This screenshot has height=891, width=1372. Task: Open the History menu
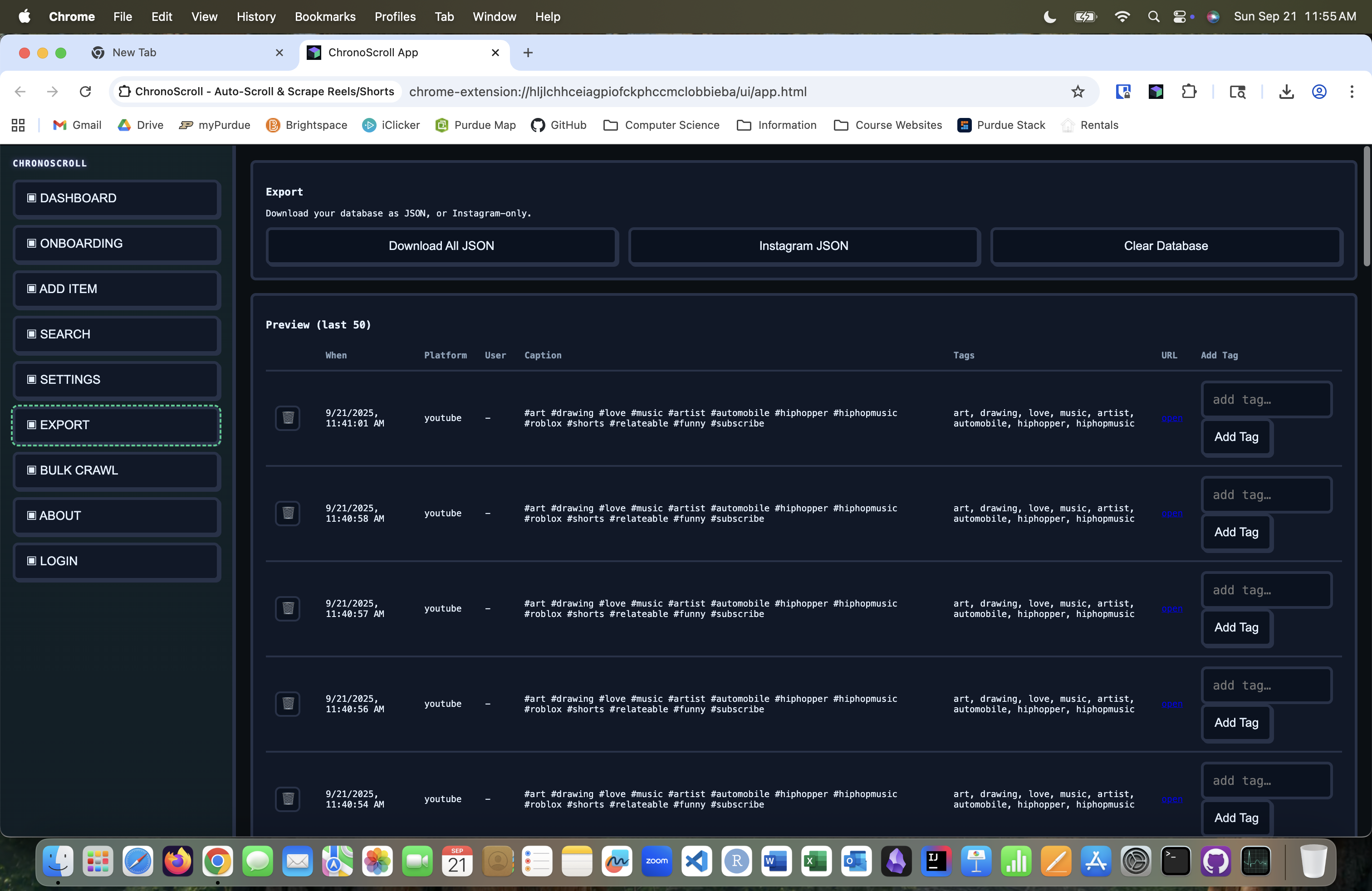(x=256, y=17)
